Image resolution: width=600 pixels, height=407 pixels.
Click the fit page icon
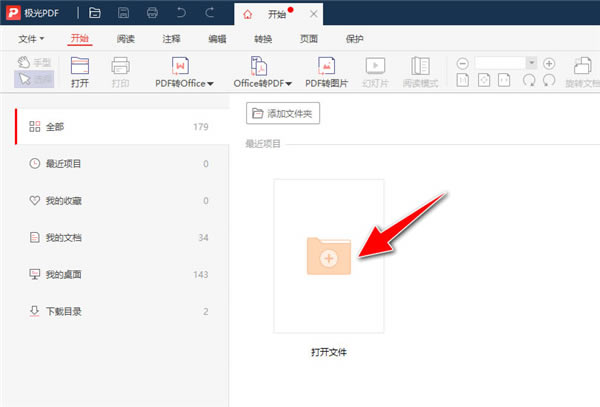tap(484, 80)
